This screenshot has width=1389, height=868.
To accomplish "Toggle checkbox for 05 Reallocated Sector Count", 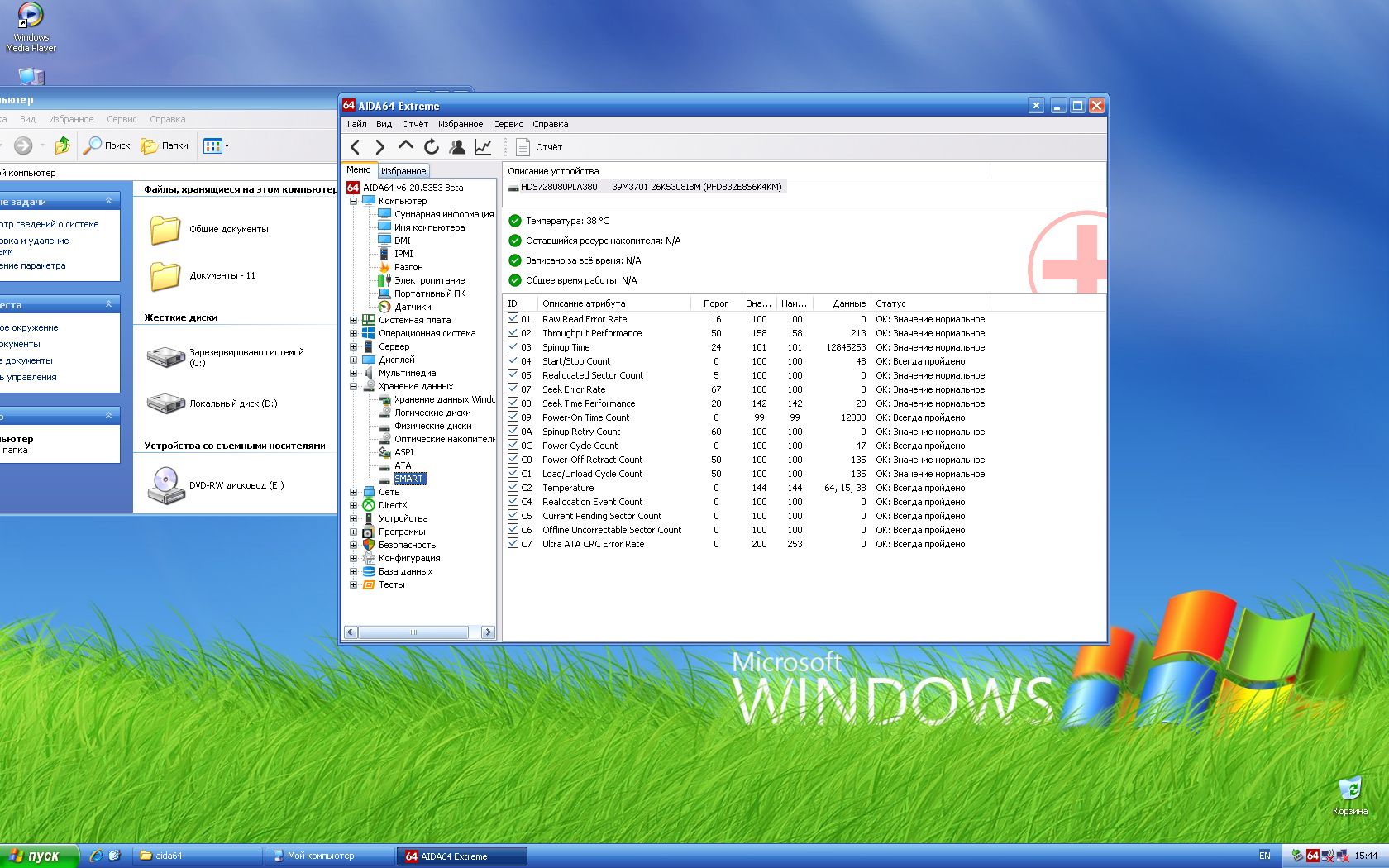I will click(513, 374).
